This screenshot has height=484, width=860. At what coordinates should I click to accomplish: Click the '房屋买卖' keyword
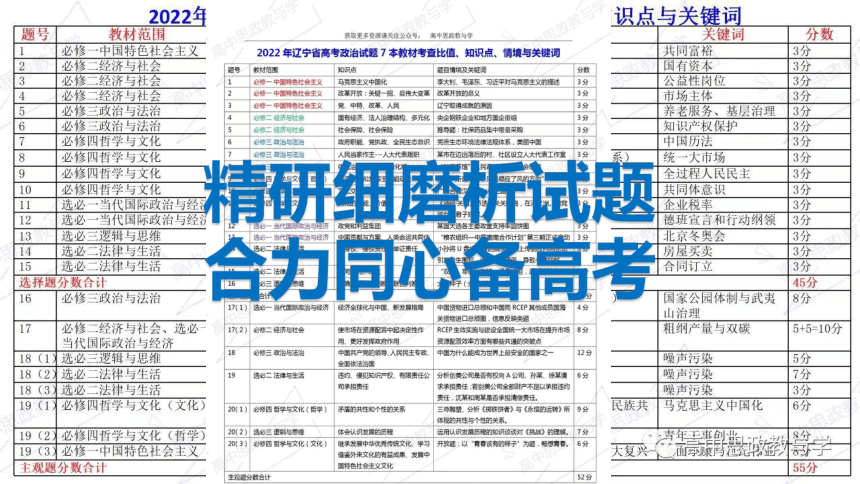point(688,252)
